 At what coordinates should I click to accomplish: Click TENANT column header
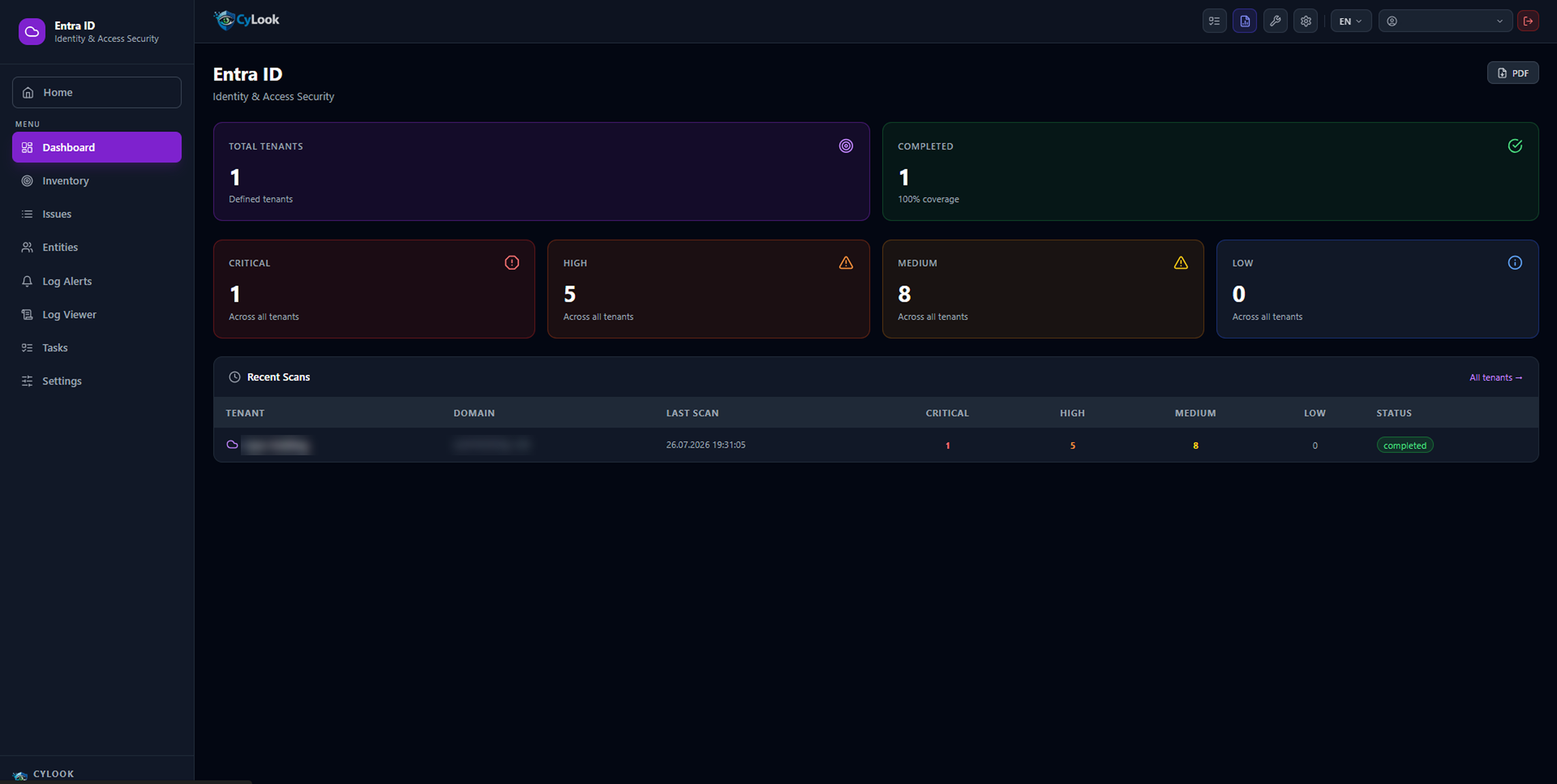click(245, 413)
